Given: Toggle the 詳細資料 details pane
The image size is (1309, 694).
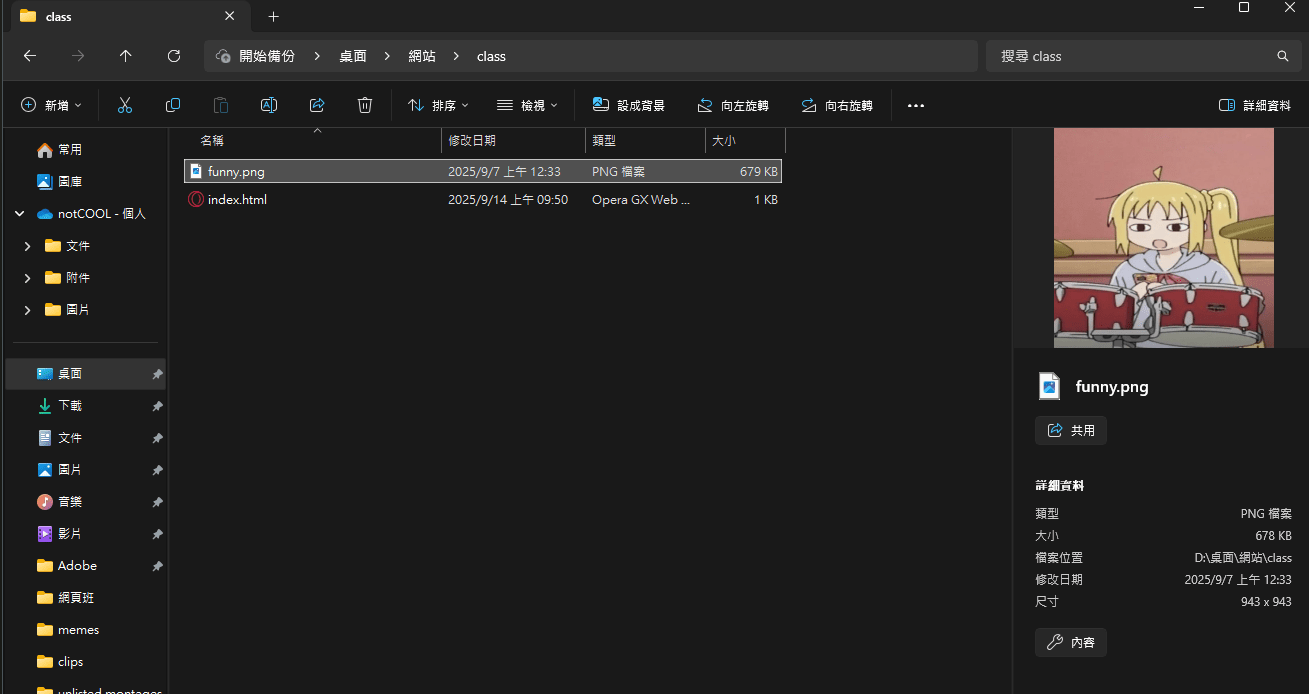Looking at the screenshot, I should click(1255, 105).
